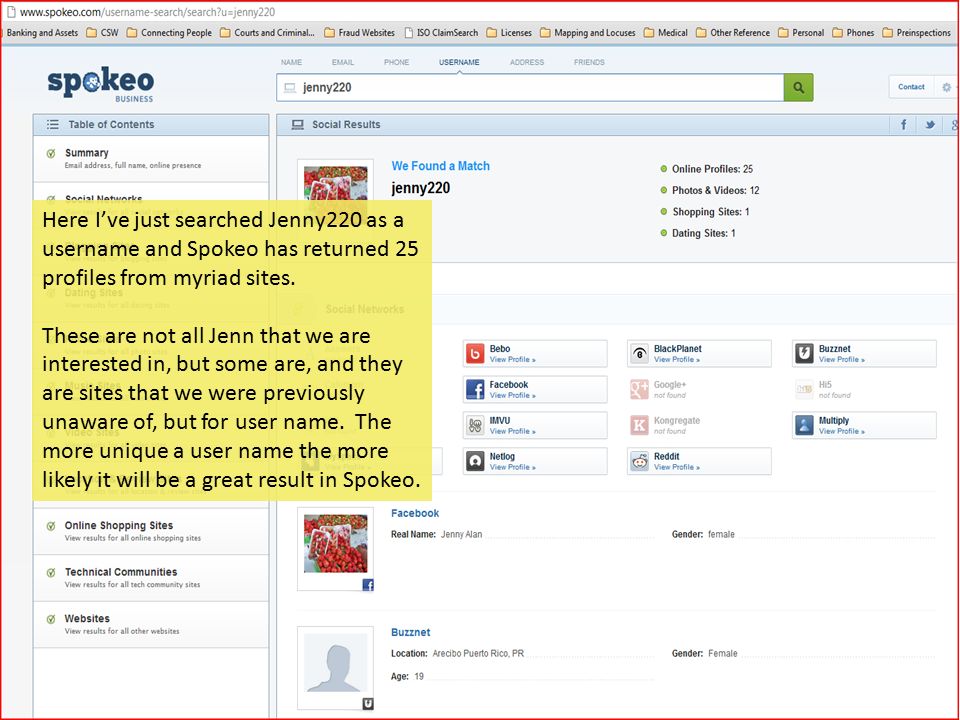960x720 pixels.
Task: Open Connecting People bookmark folder
Action: (x=169, y=33)
